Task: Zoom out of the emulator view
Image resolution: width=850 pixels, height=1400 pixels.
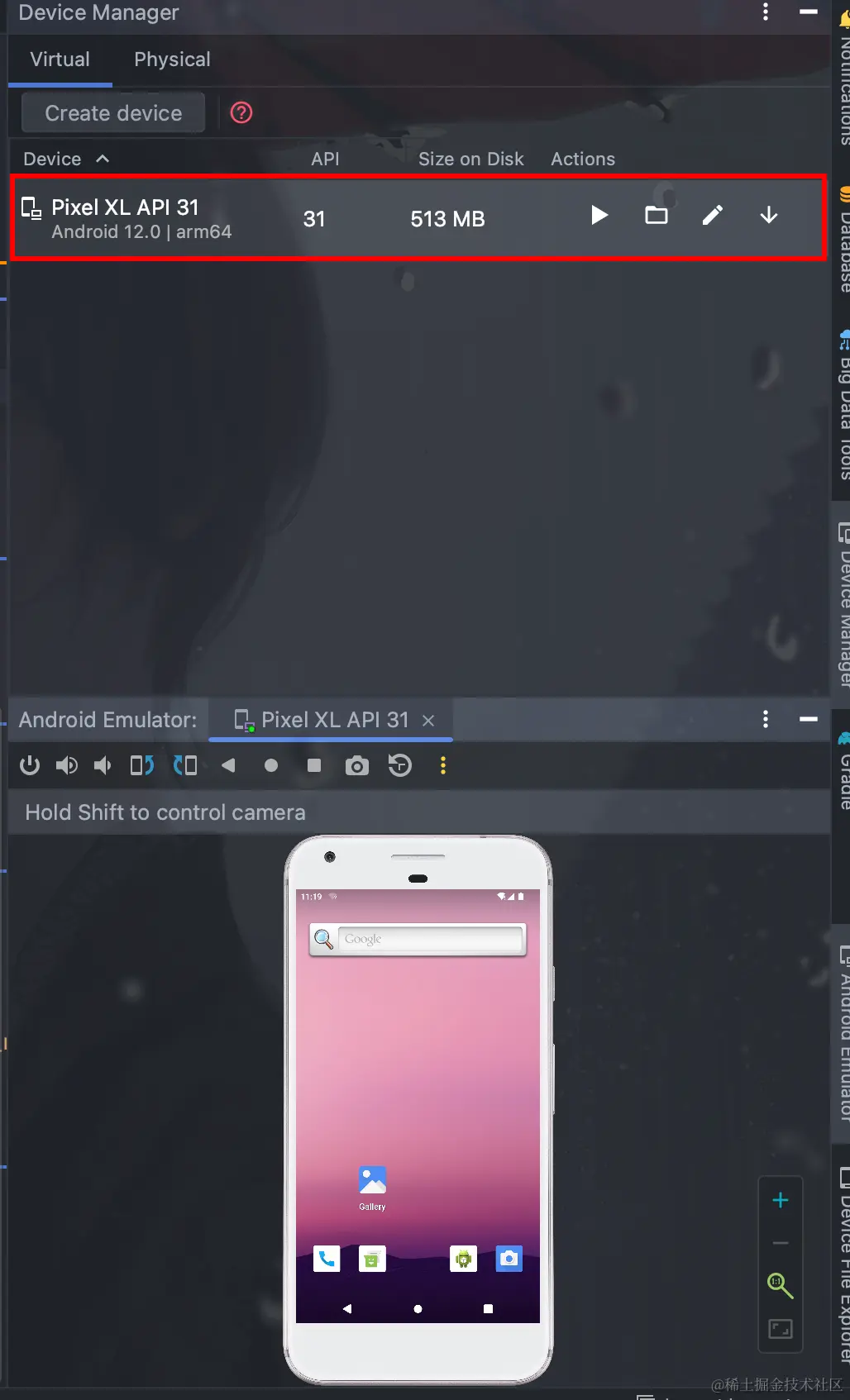Action: [781, 1243]
